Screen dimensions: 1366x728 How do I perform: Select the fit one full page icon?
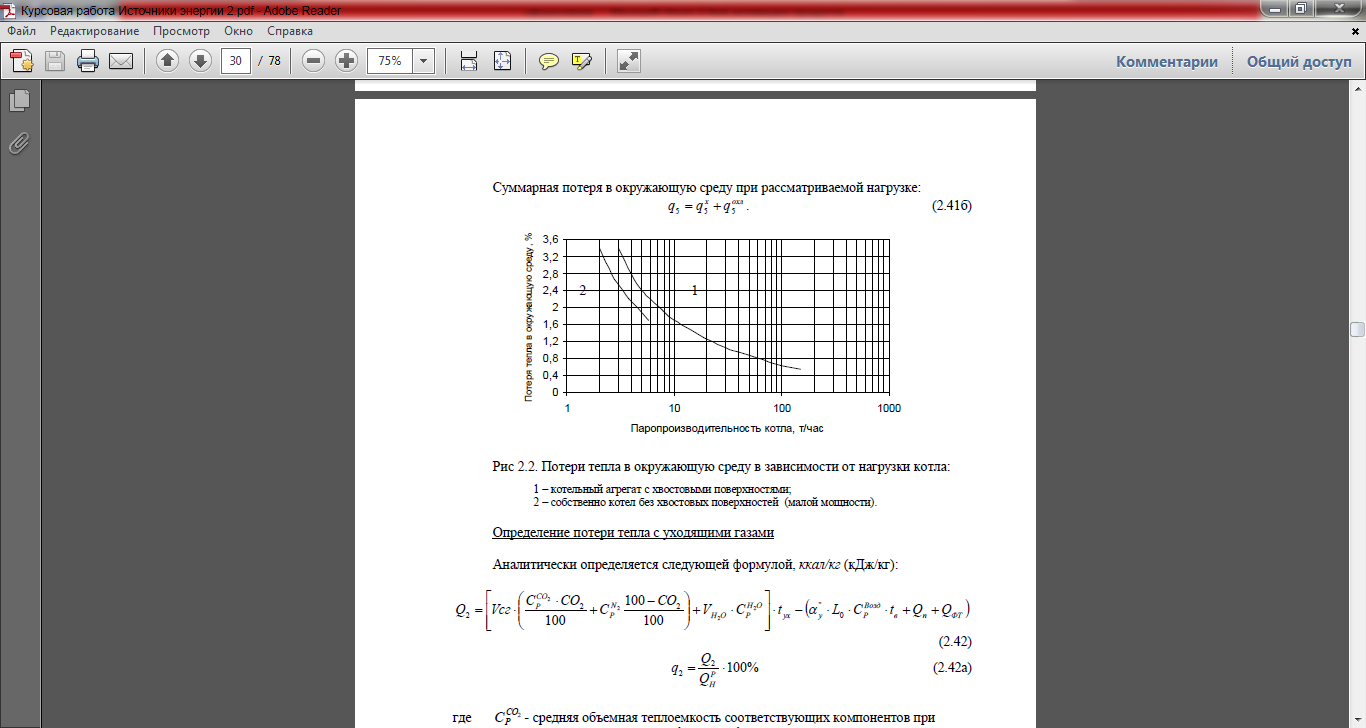tap(502, 61)
